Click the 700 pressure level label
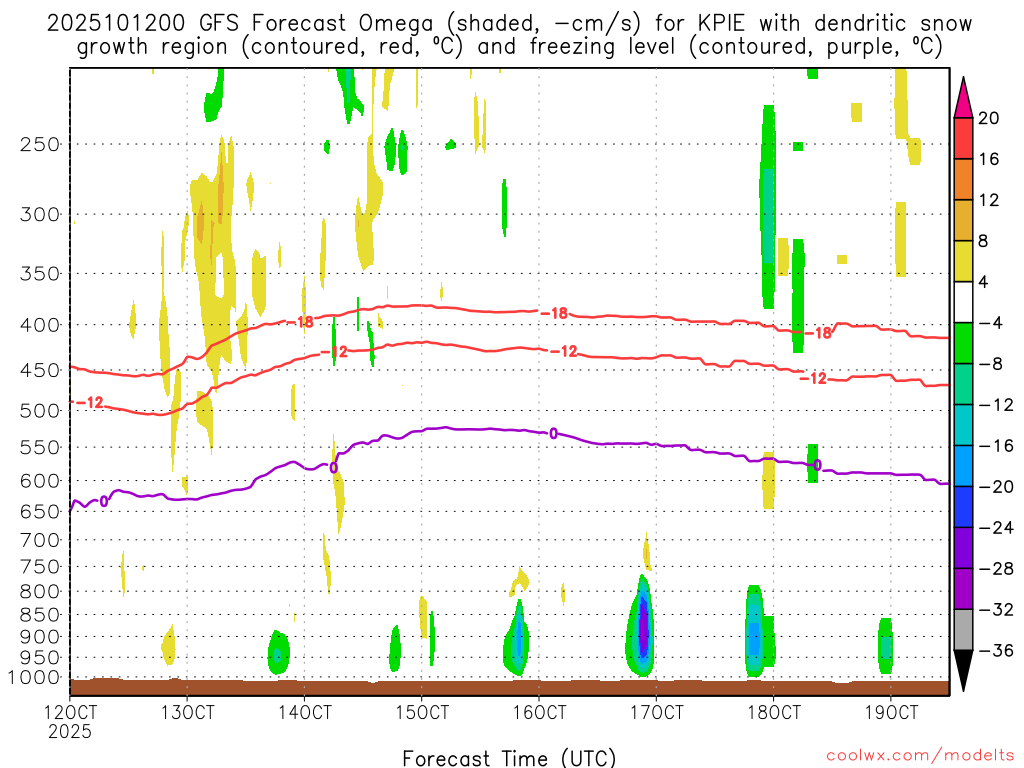The height and width of the screenshot is (768, 1024). pos(40,540)
